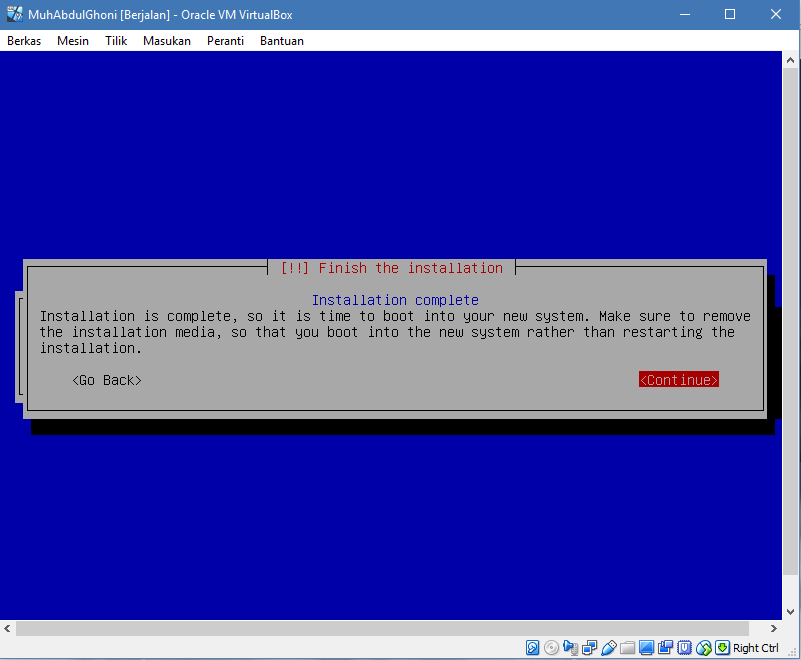Open the Masukan menu
This screenshot has width=801, height=660.
(167, 41)
